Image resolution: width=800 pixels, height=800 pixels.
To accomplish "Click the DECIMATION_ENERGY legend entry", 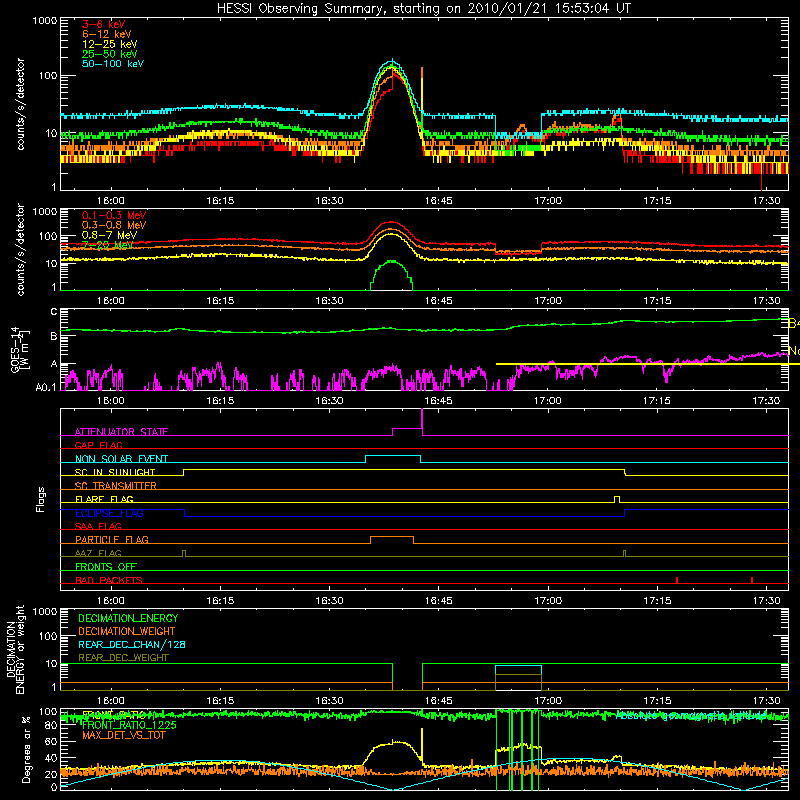I will tap(128, 618).
